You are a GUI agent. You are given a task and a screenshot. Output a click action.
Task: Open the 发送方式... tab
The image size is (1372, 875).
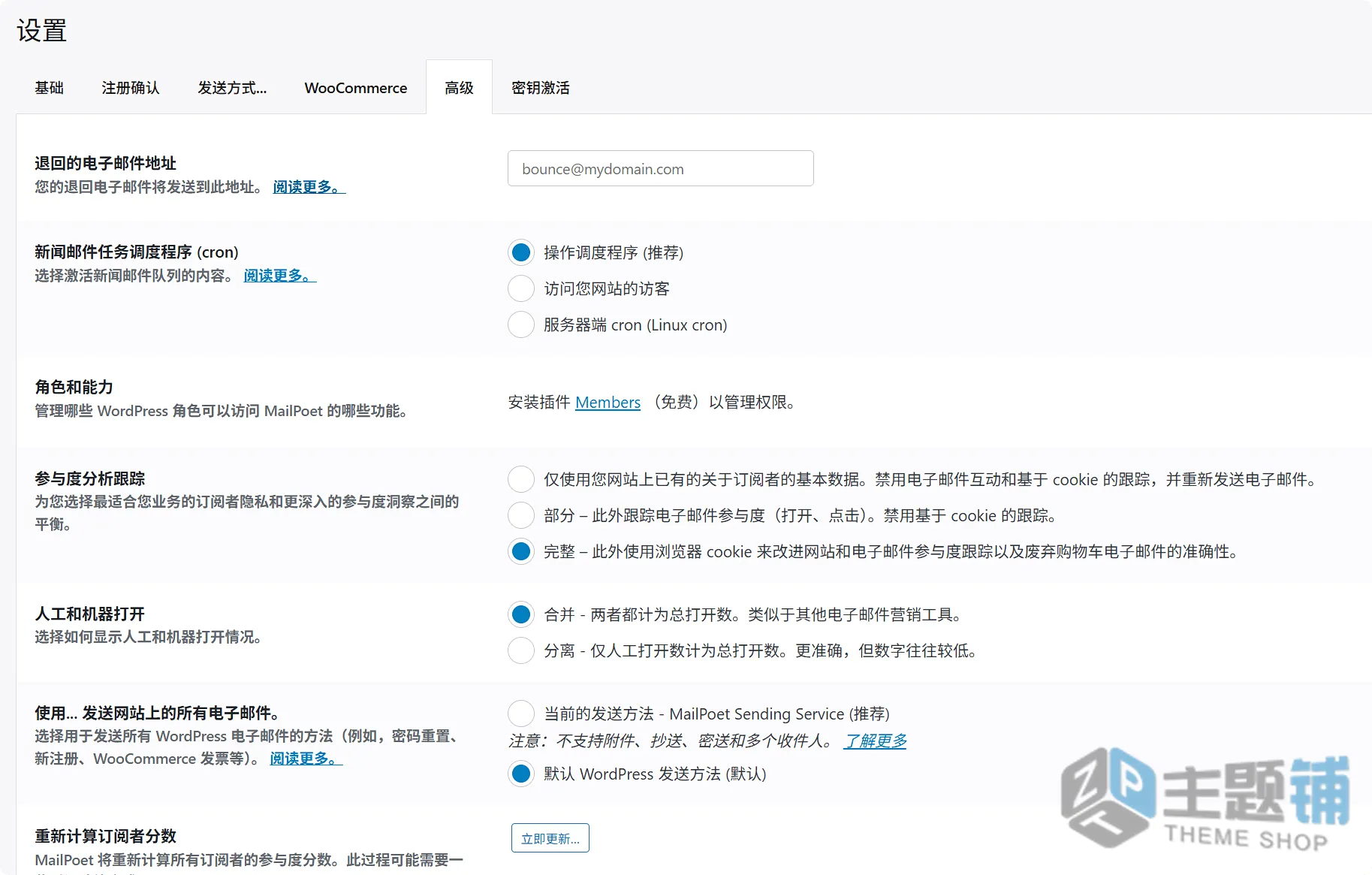[232, 88]
